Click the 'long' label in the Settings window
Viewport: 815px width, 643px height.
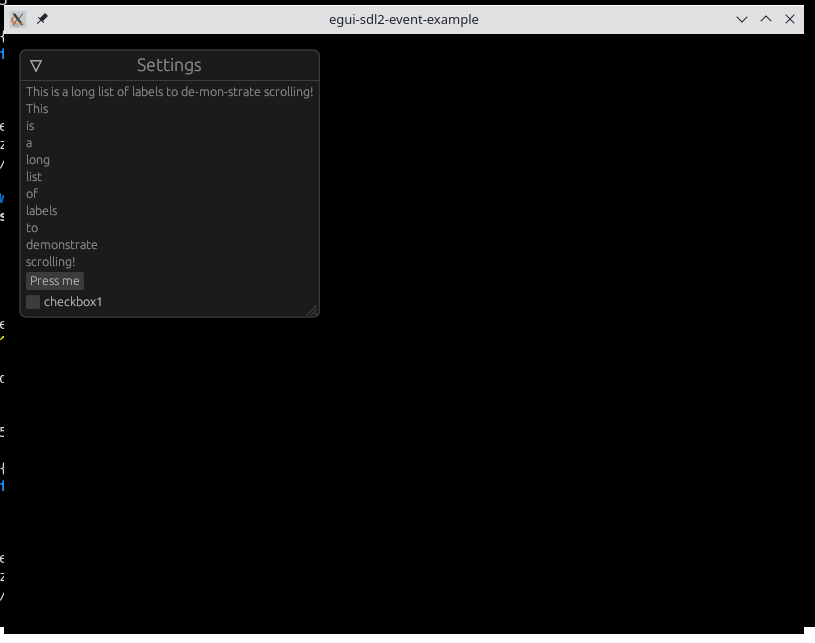pos(37,159)
